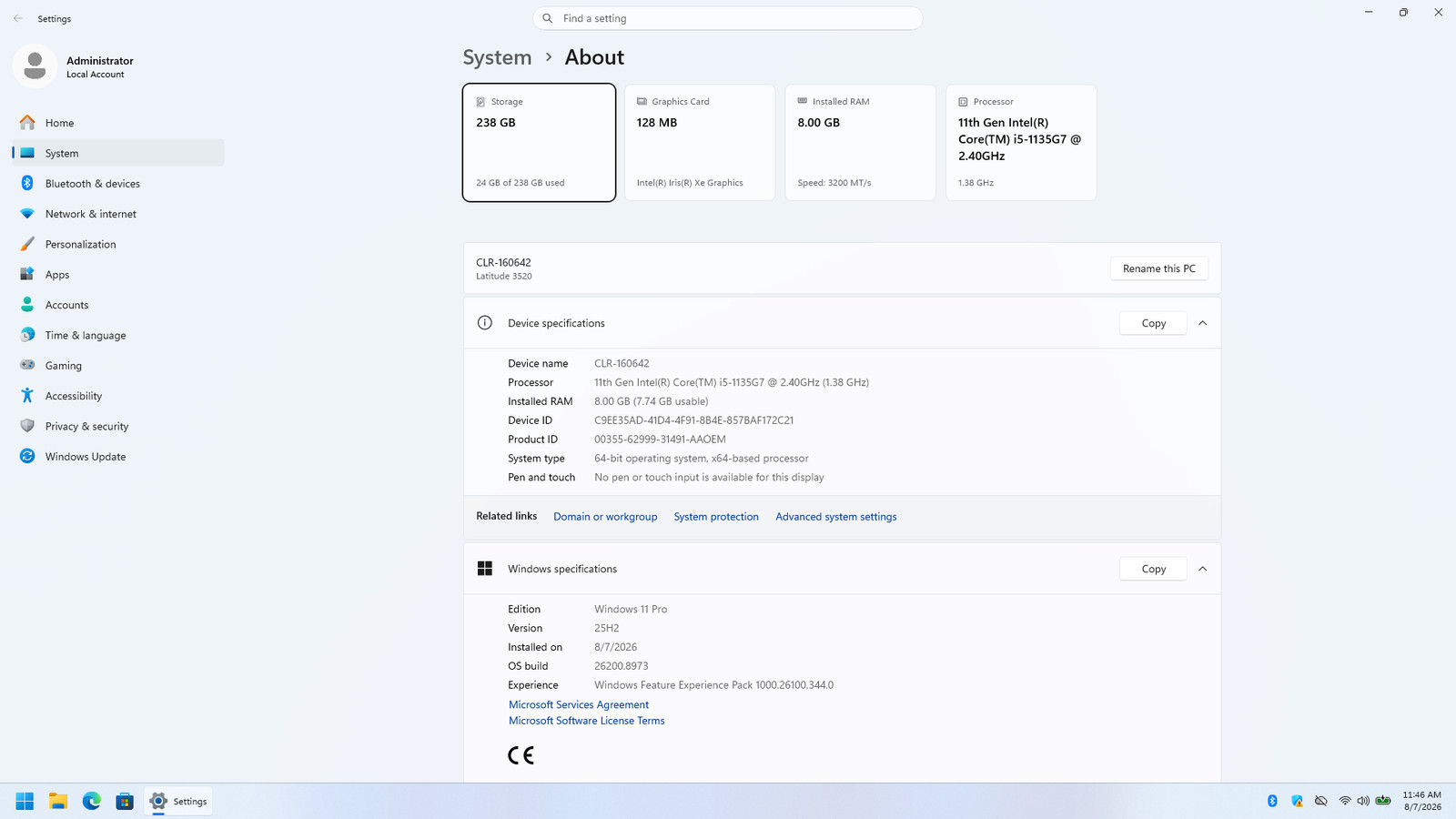Collapse the Device specifications section
The image size is (1456, 819).
[x=1202, y=323]
